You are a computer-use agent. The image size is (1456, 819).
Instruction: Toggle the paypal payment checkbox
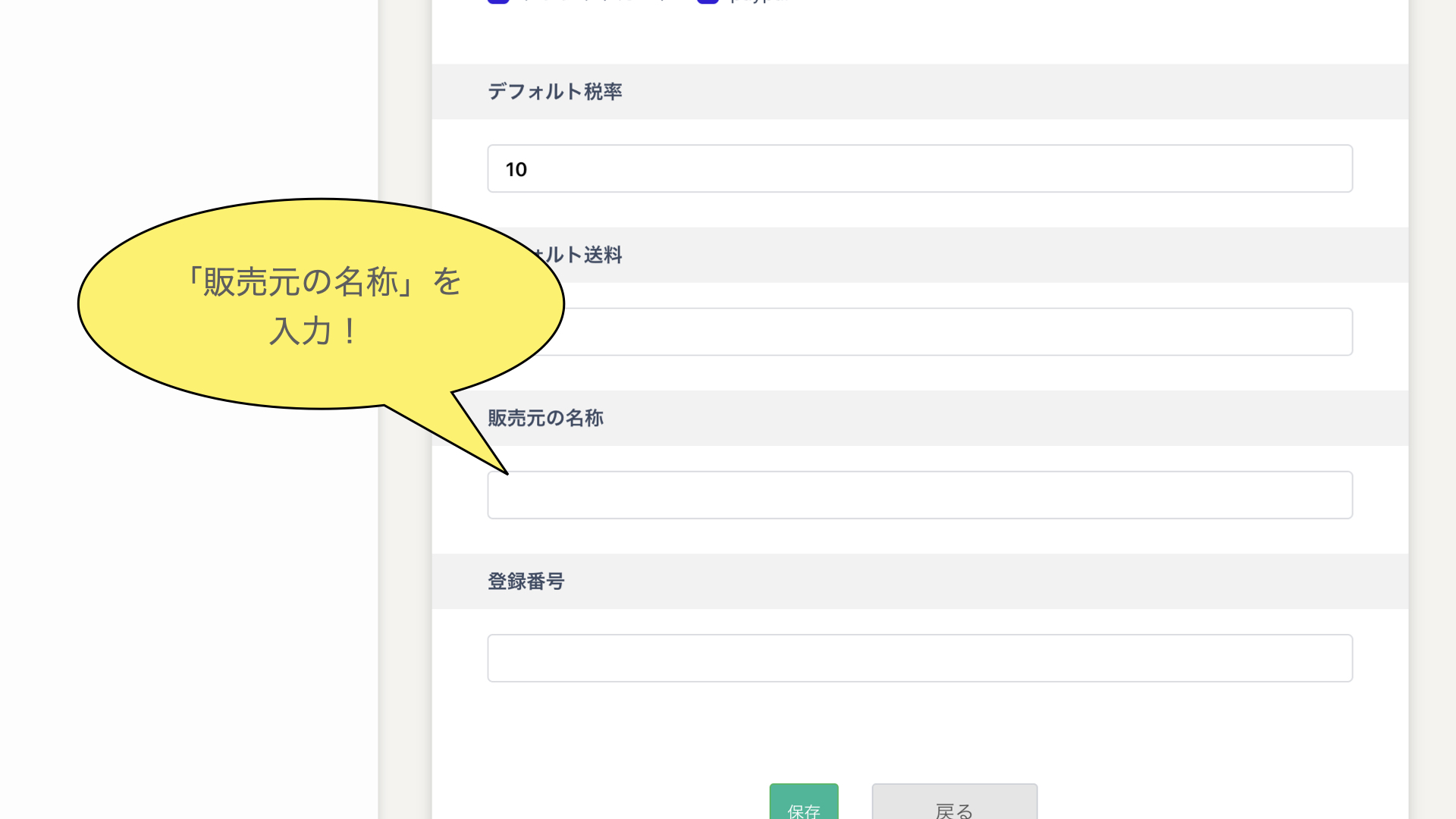coord(708,2)
